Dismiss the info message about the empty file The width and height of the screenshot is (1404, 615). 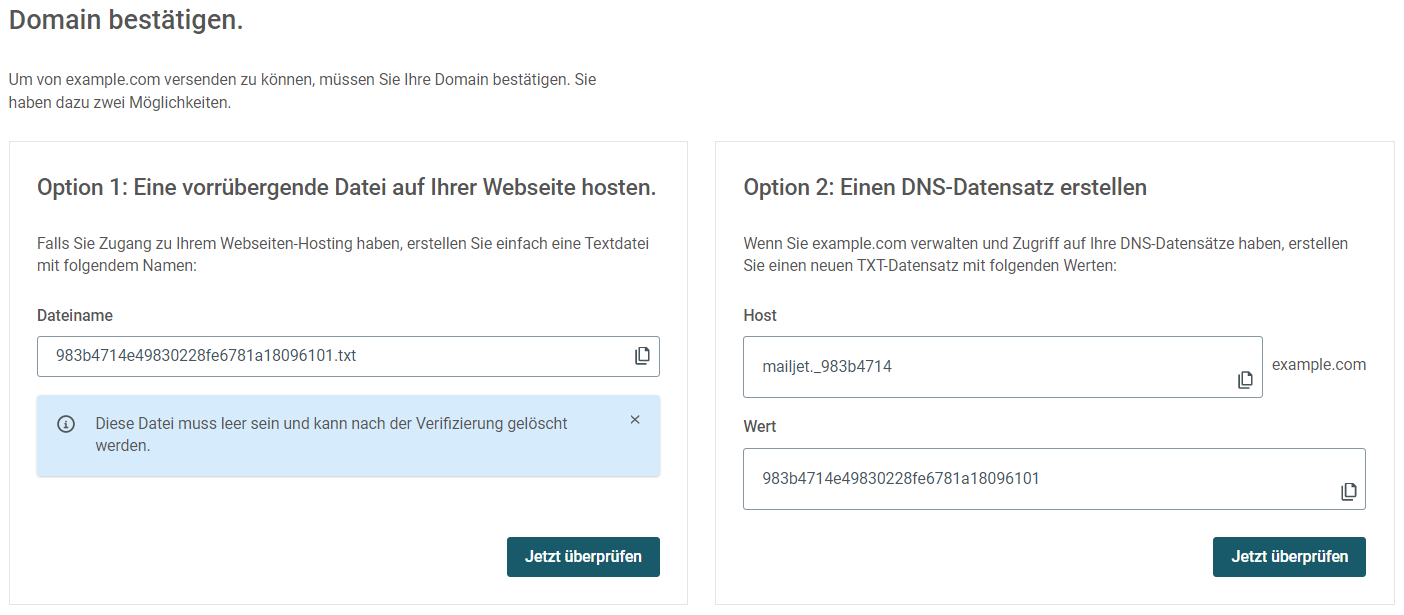[635, 420]
